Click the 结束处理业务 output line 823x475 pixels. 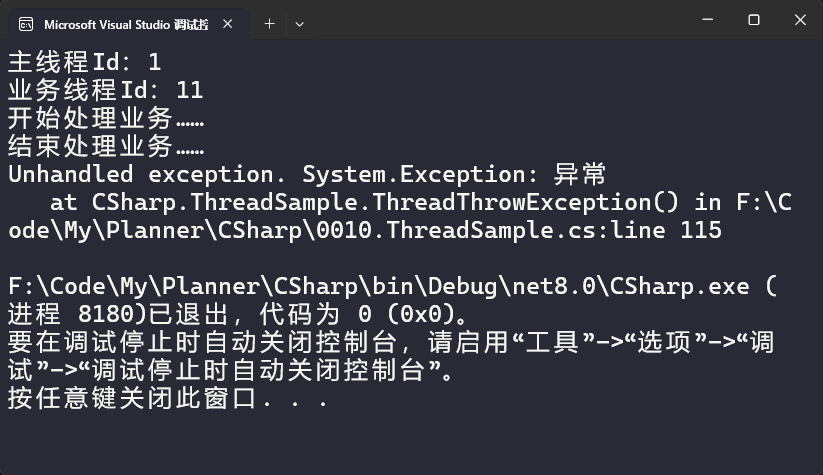tap(105, 146)
